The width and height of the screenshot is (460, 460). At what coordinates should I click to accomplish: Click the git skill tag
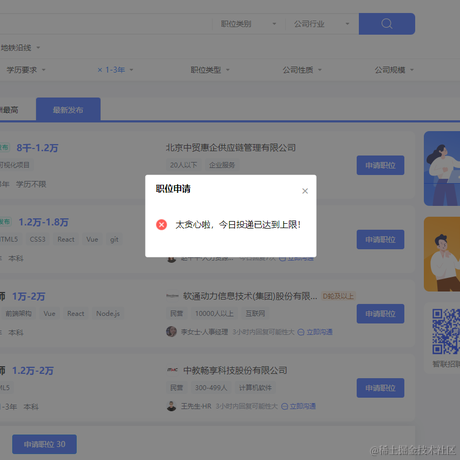click(114, 239)
